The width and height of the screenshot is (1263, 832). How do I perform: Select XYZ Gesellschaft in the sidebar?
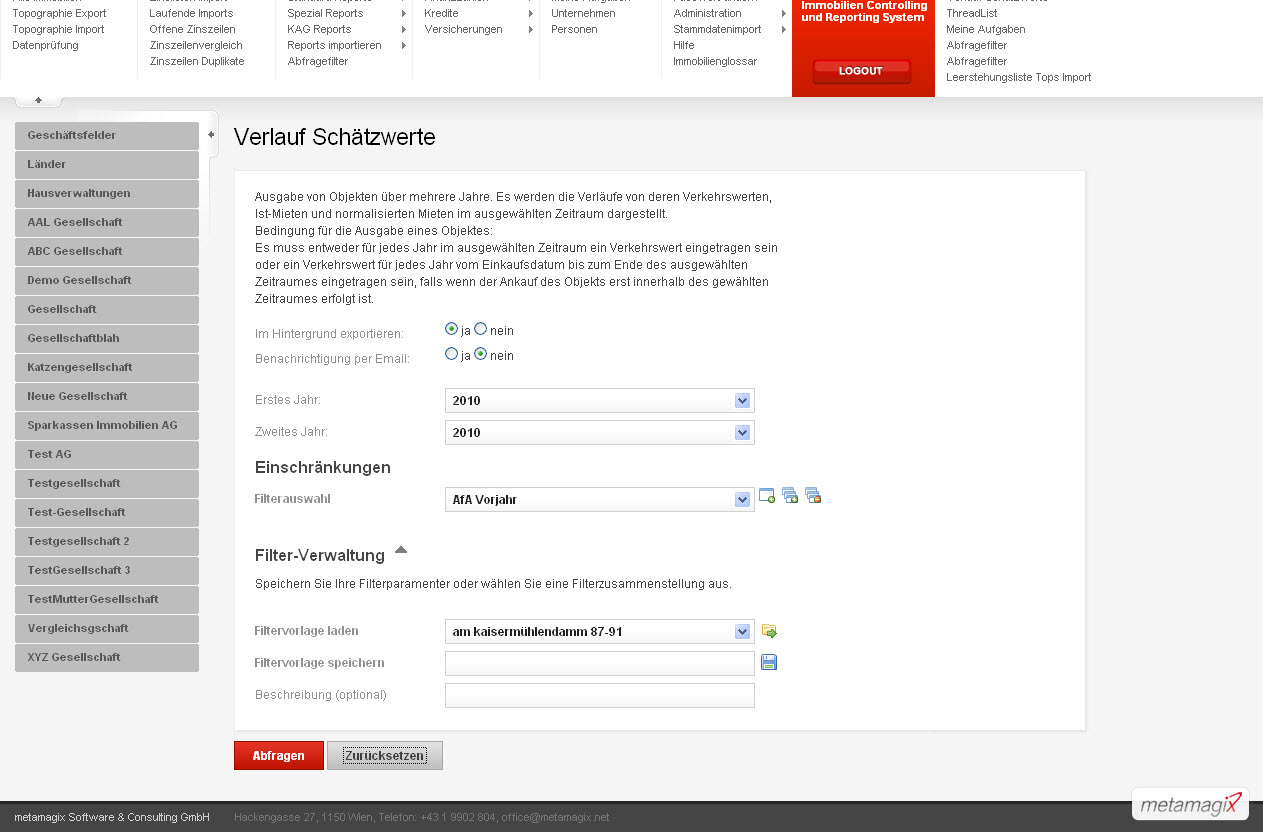tap(107, 657)
